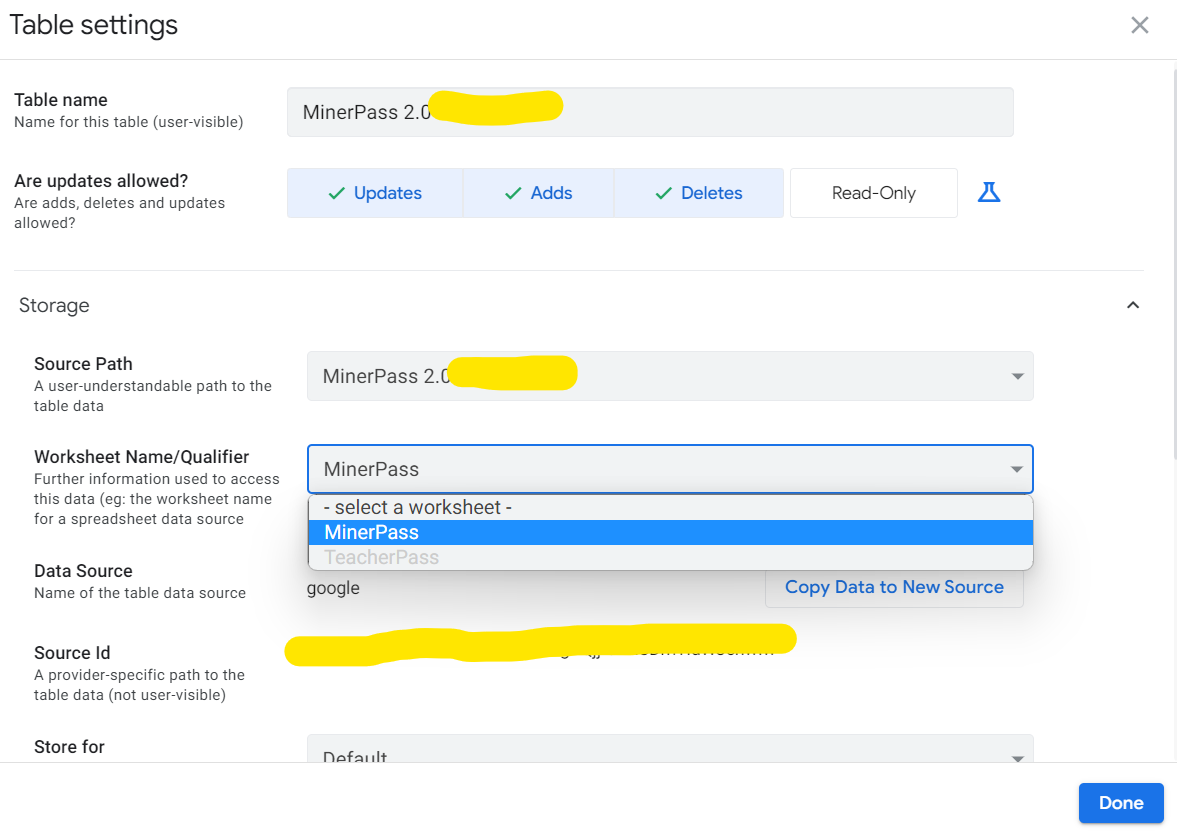Click Copy Data to New Source
Image resolution: width=1177 pixels, height=836 pixels.
[894, 587]
